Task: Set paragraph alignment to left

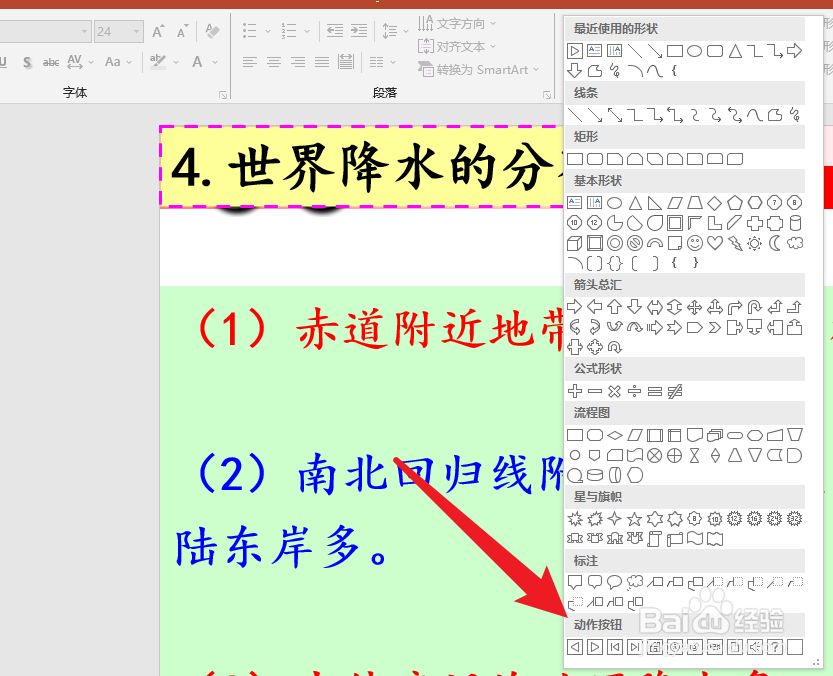Action: 250,62
